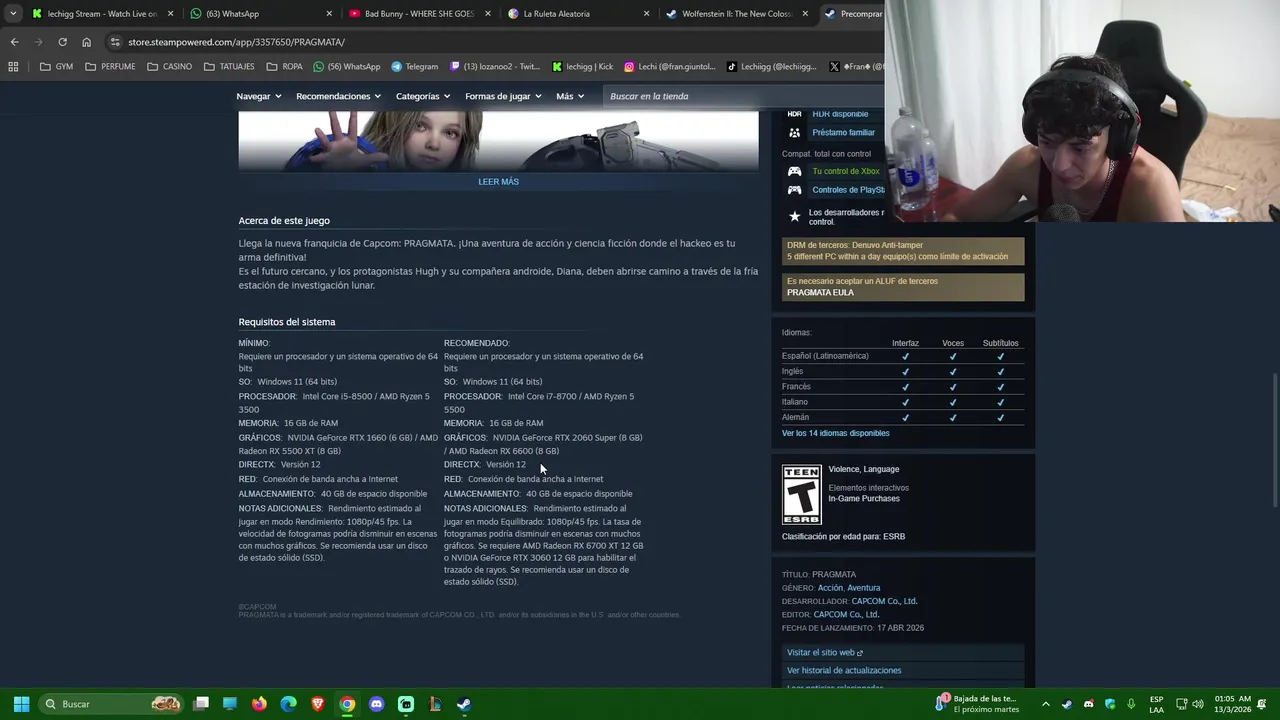Screen dimensions: 1280x720
Task: Open Firefox from the taskbar
Action: point(260,704)
